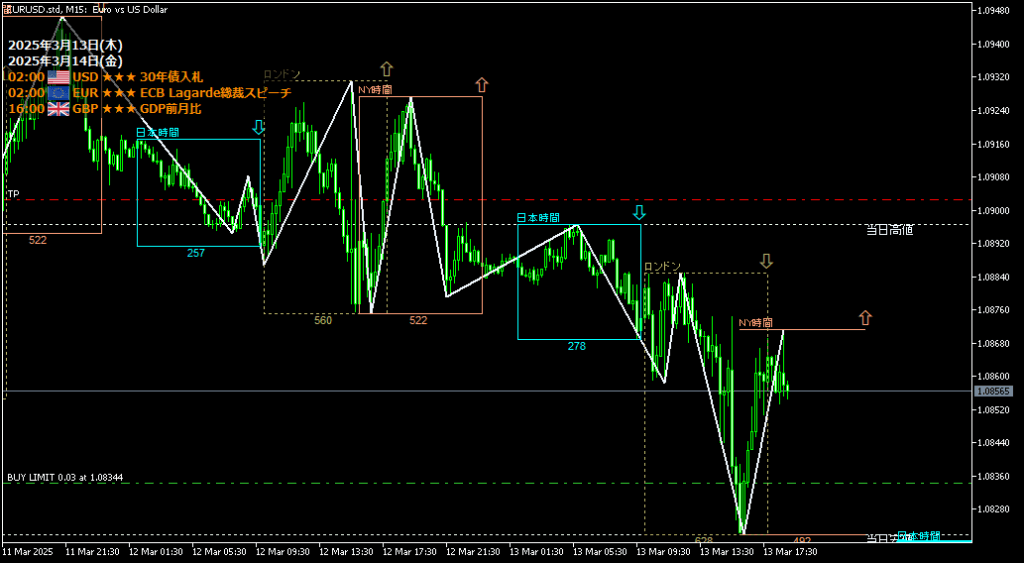Click the UK flag icon beside GBP event
Screen dimensions: 1024x563
click(x=58, y=108)
